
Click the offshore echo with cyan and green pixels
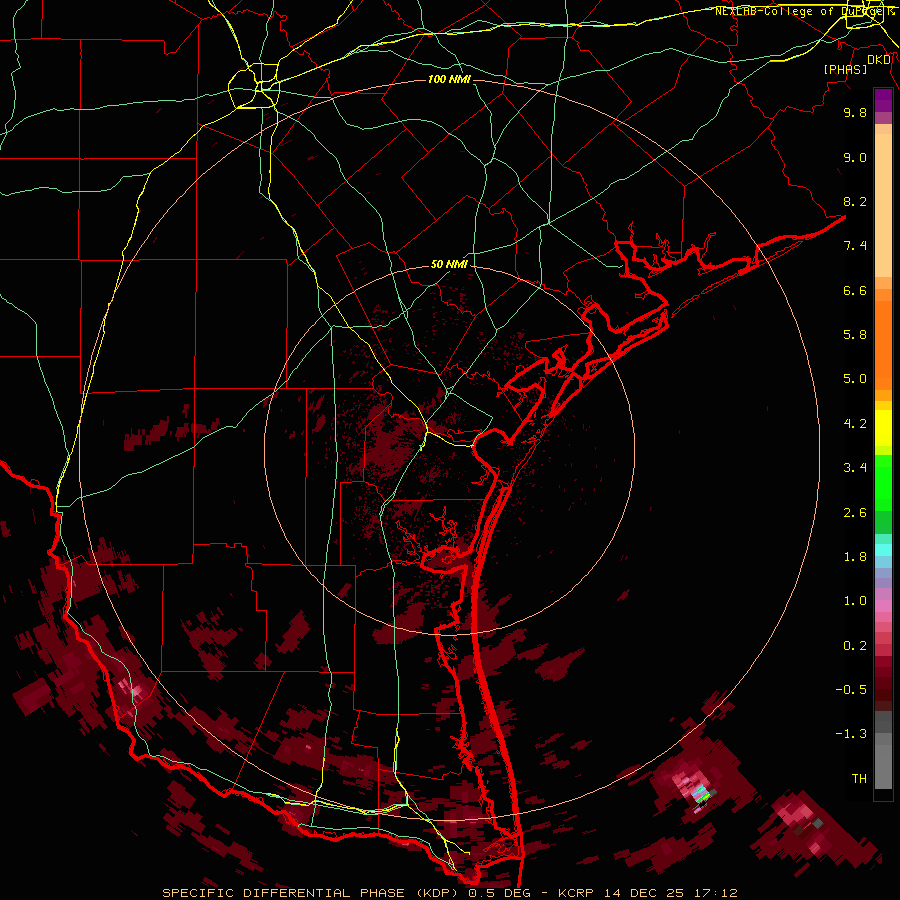point(701,795)
